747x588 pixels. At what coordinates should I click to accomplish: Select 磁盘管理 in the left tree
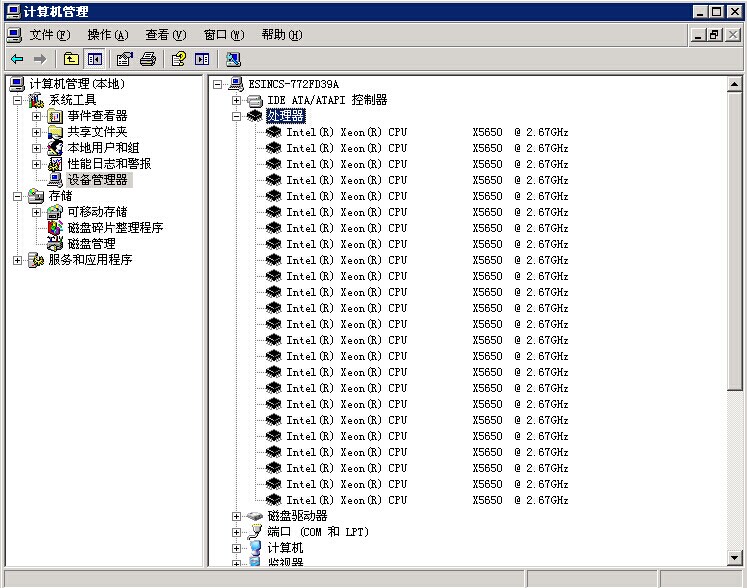point(91,244)
